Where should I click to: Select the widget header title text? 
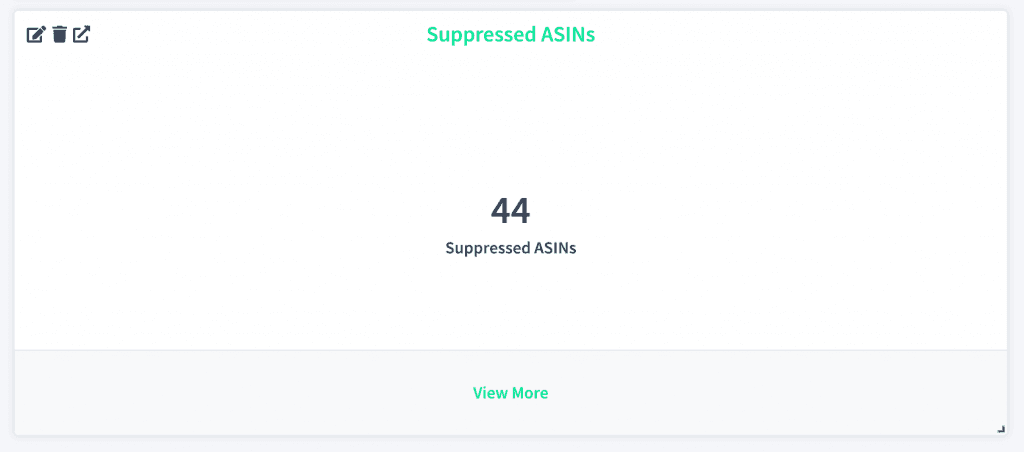click(511, 35)
